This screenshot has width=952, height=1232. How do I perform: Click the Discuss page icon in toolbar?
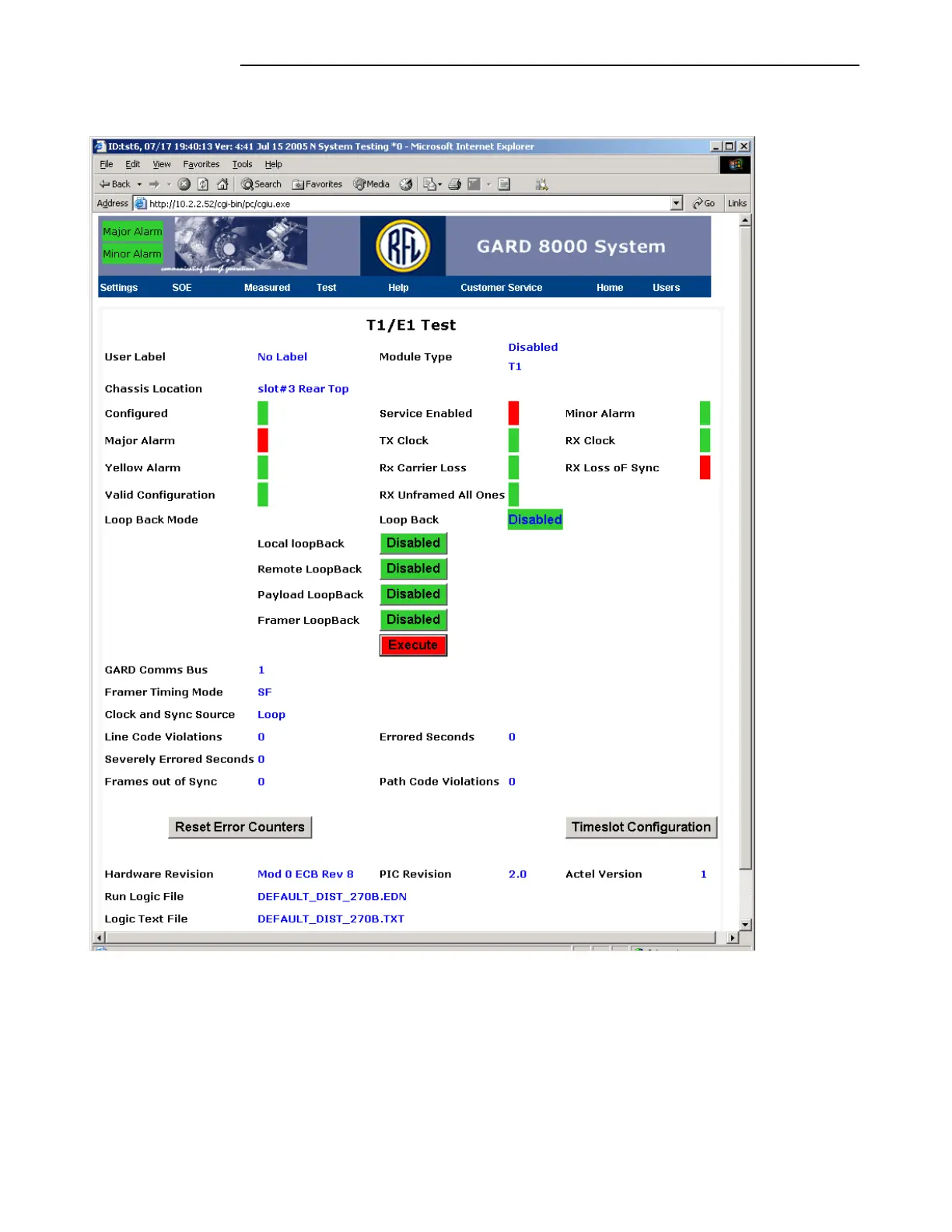[x=504, y=184]
